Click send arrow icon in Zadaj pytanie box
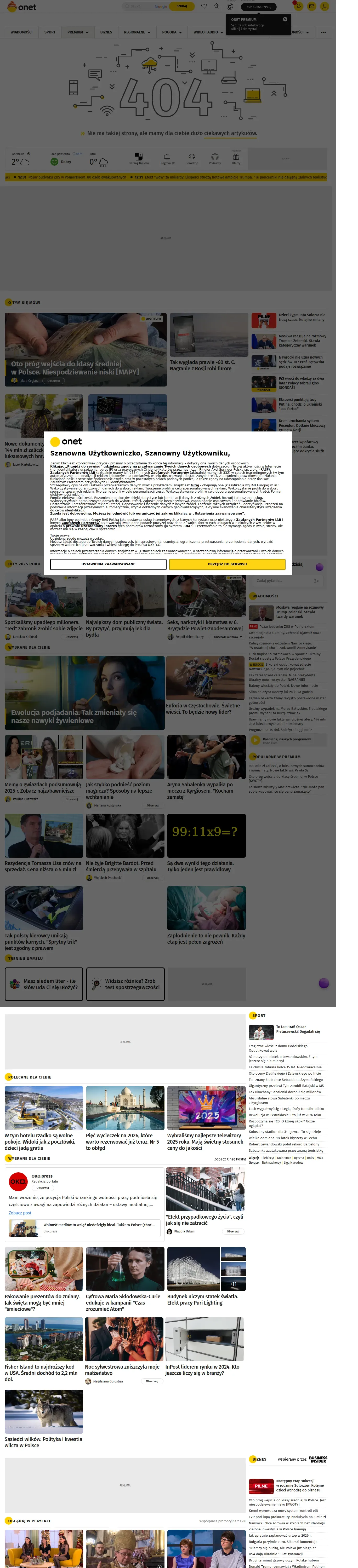Viewport: 358px width, 1568px height. tap(317, 581)
